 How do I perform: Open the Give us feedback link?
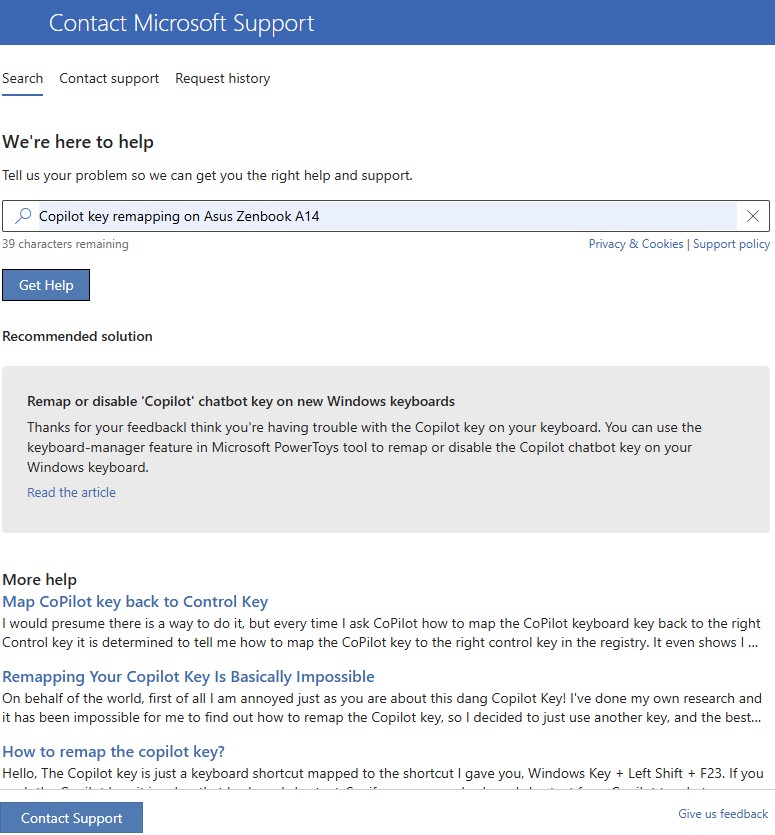coord(723,814)
